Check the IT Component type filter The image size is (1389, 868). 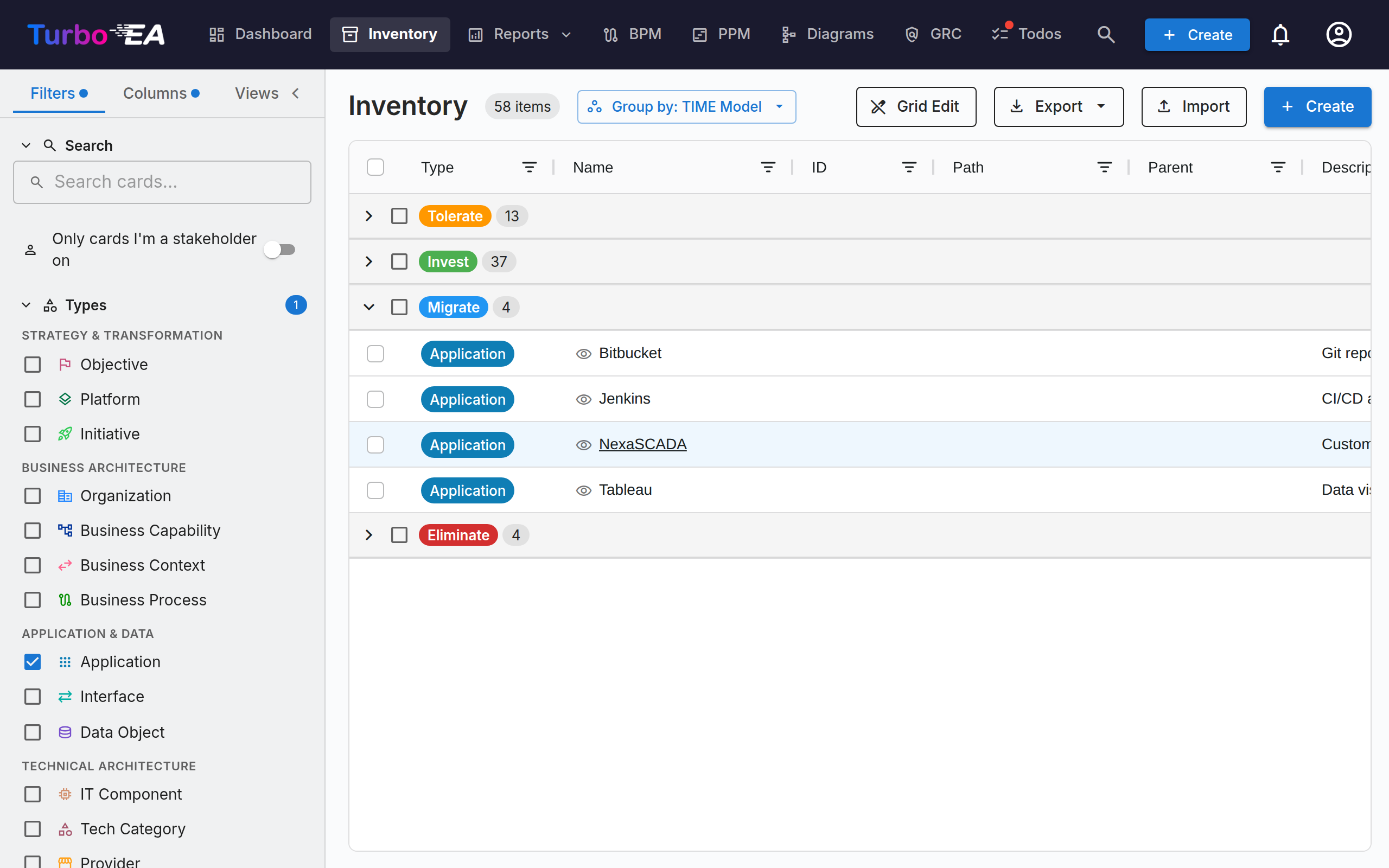[x=33, y=794]
